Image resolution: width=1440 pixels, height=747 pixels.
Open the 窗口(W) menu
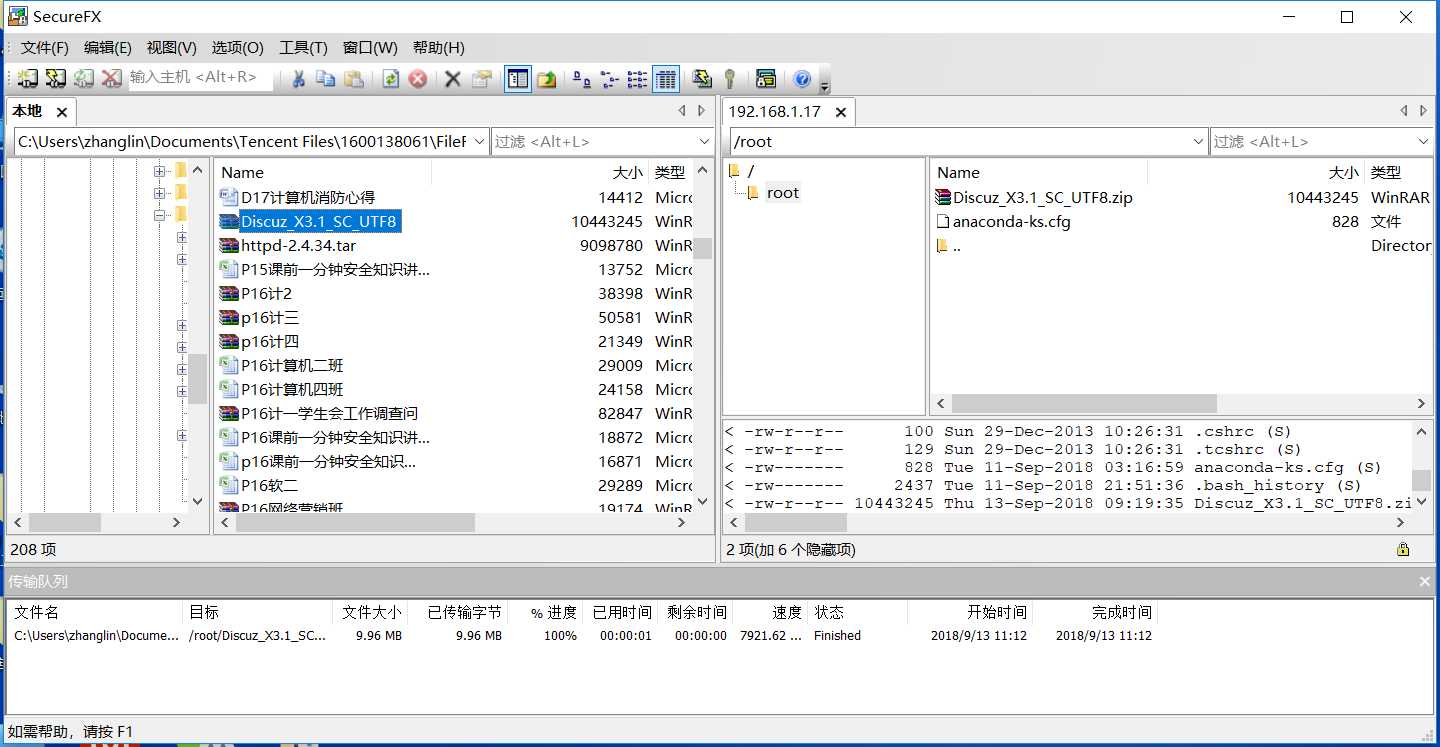click(x=370, y=47)
